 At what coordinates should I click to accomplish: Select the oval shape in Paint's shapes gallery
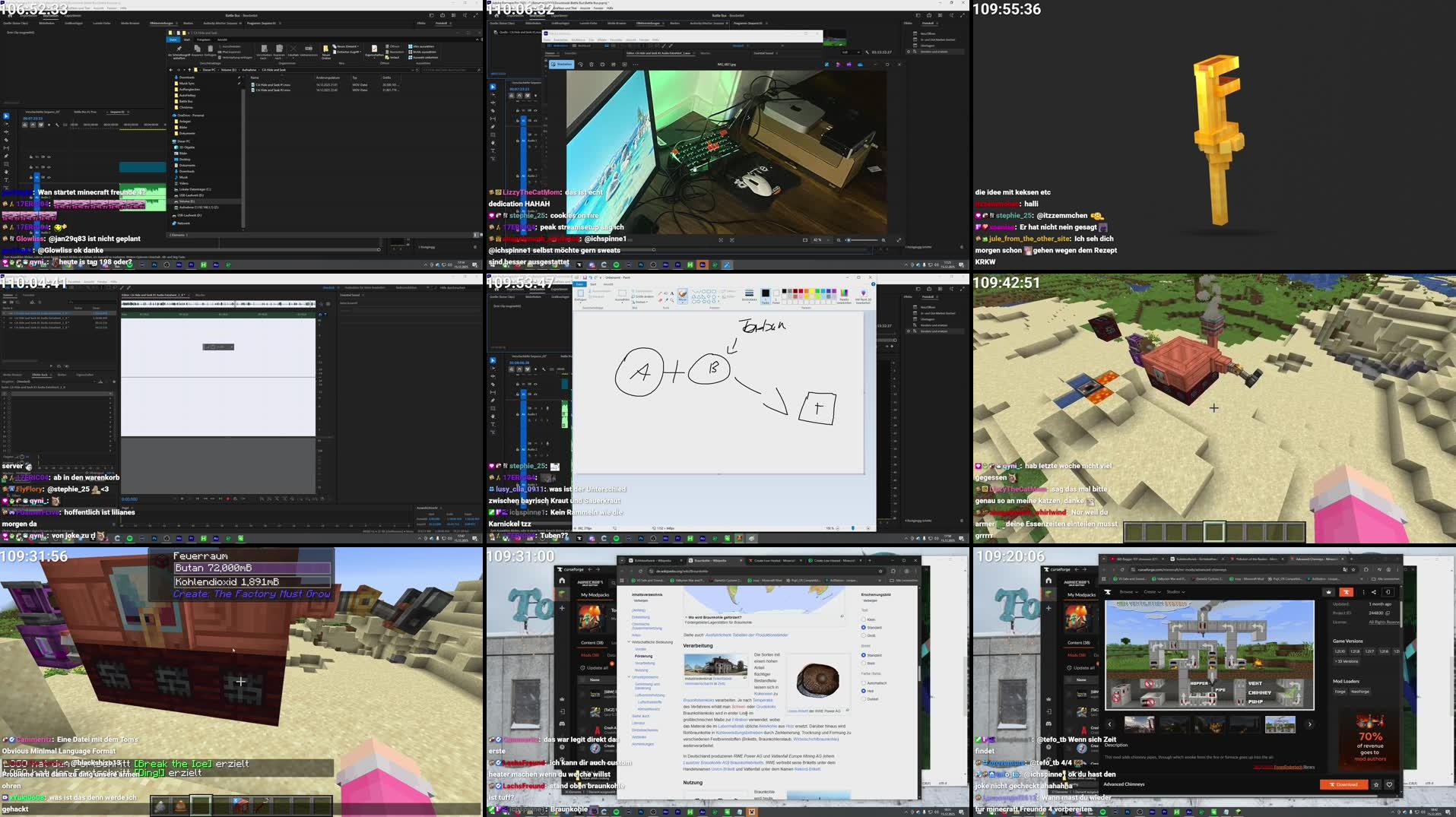(x=703, y=291)
